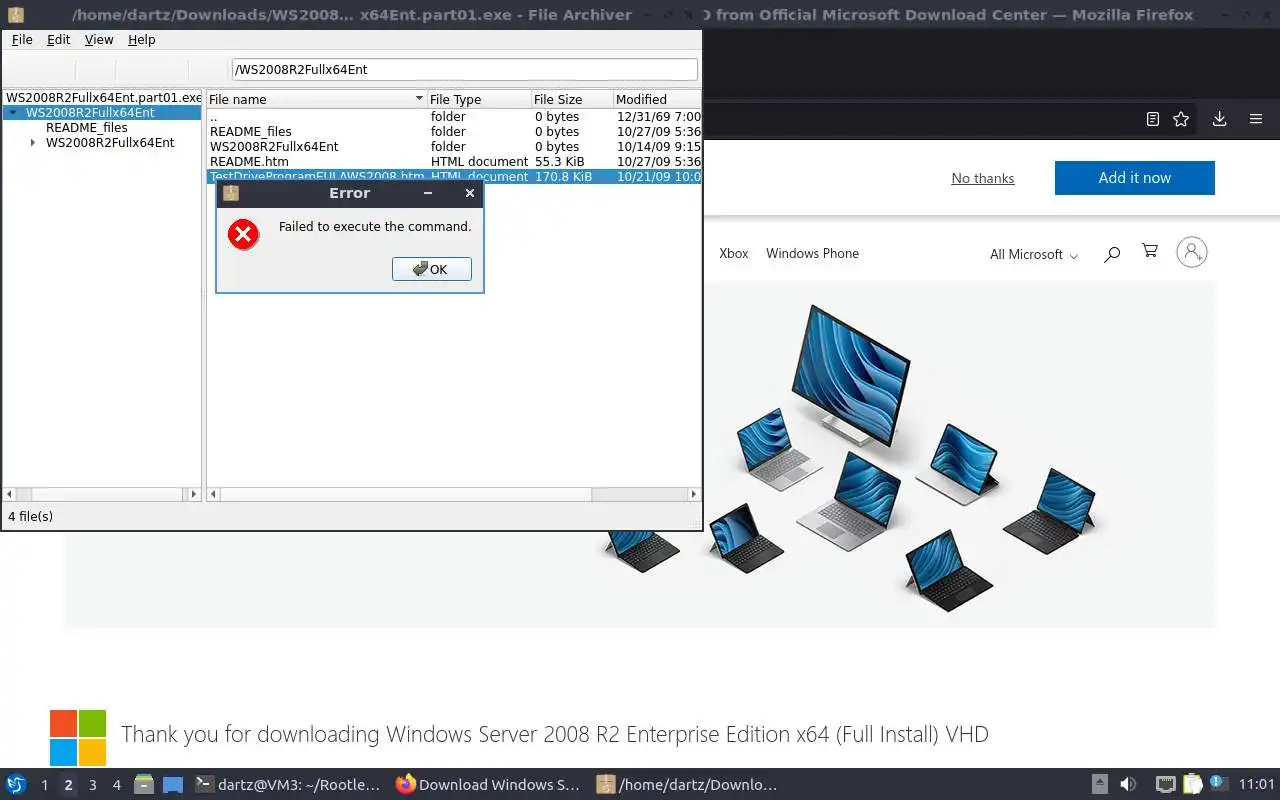Click the 'Add it now' button
This screenshot has height=800, width=1280.
click(1135, 178)
